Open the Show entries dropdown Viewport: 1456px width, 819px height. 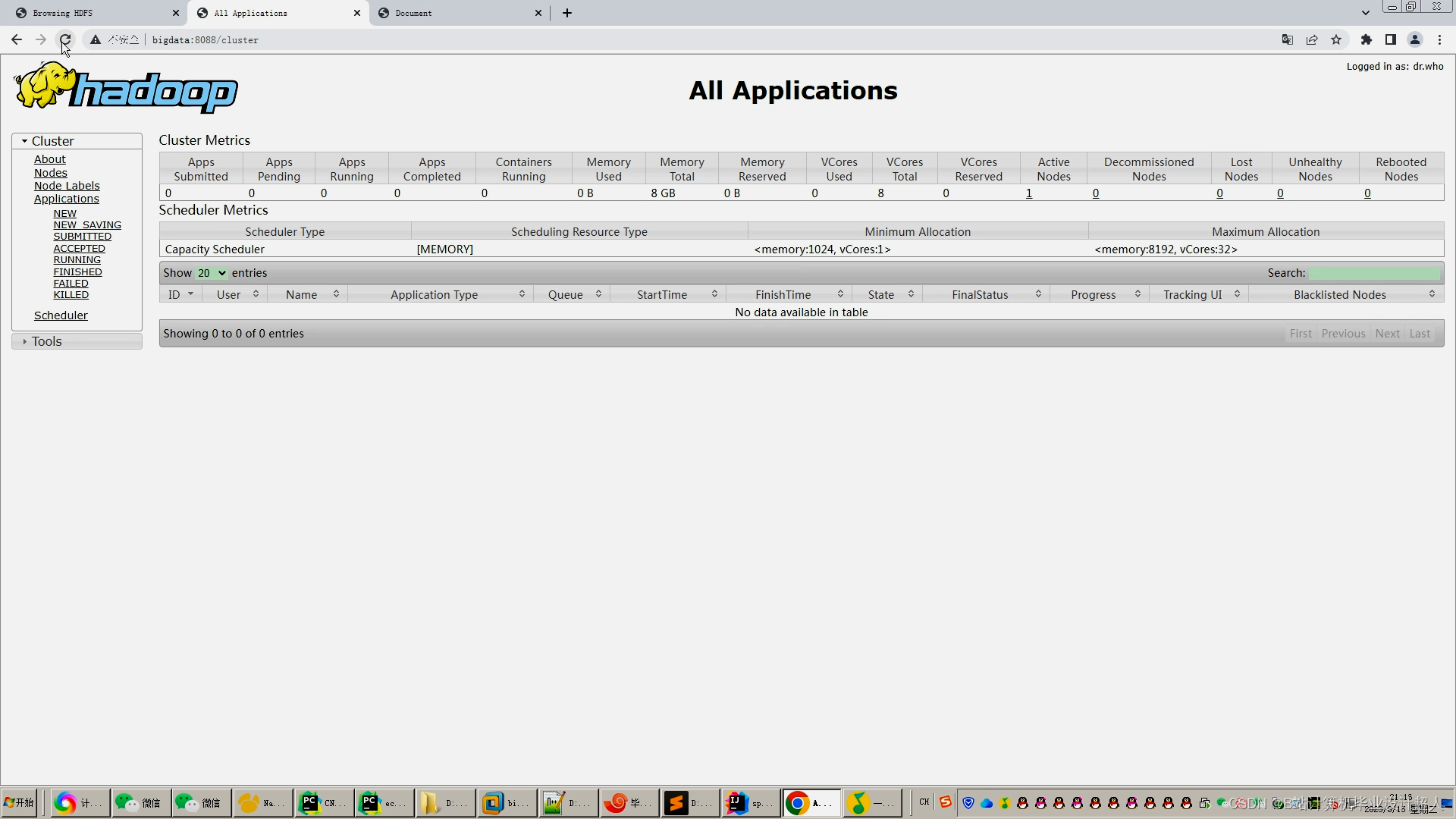pos(212,273)
